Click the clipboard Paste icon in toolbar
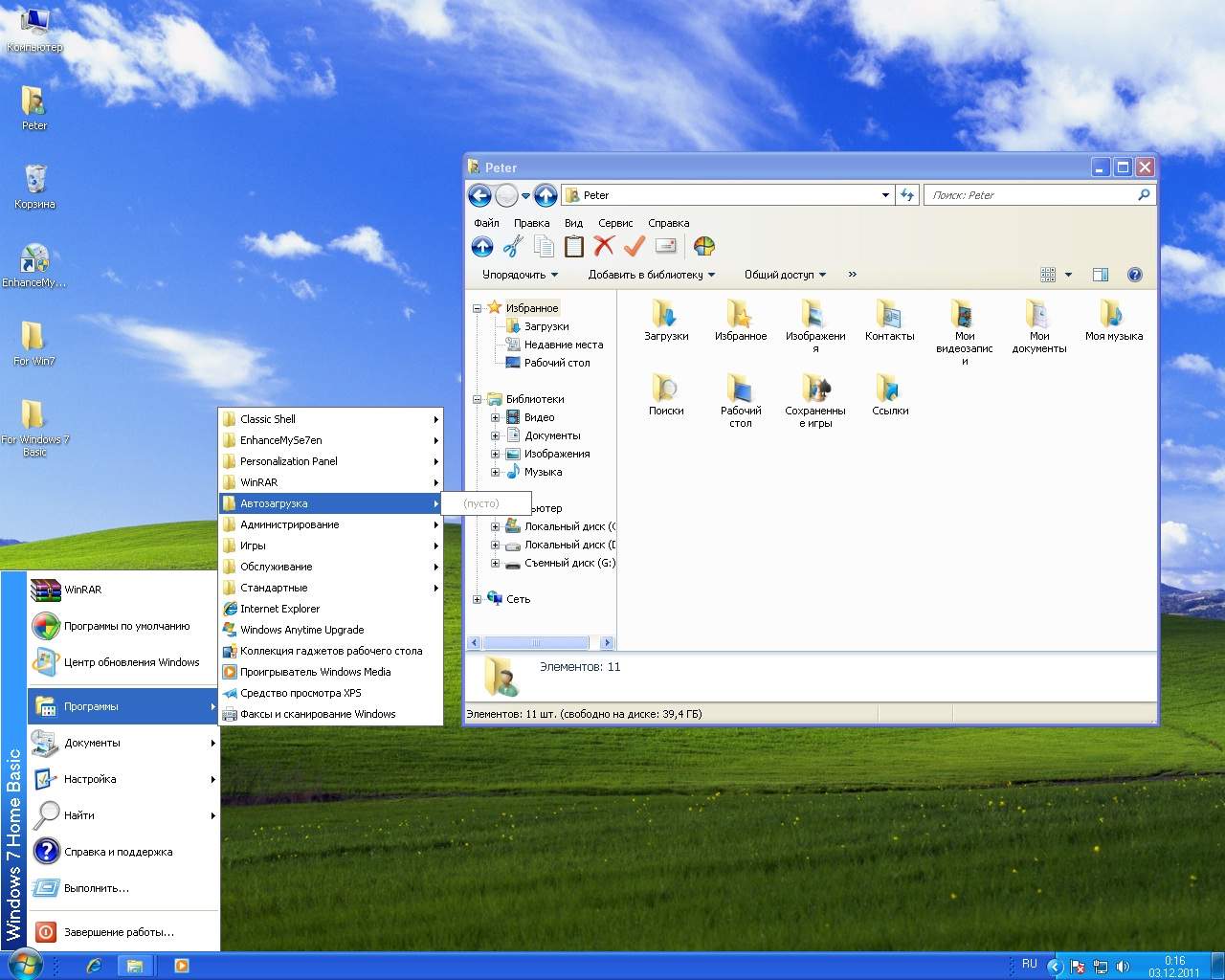The width and height of the screenshot is (1225, 980). tap(574, 247)
